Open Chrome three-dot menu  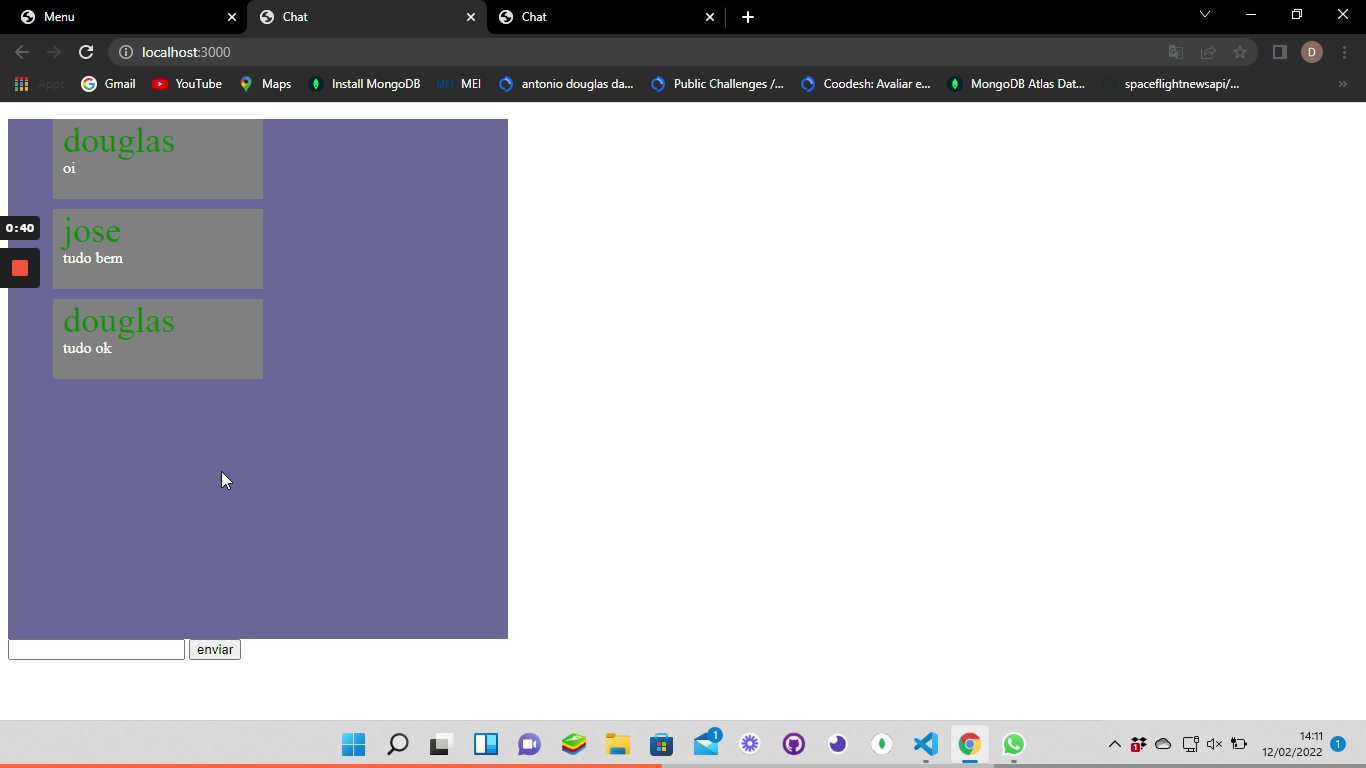click(x=1345, y=52)
